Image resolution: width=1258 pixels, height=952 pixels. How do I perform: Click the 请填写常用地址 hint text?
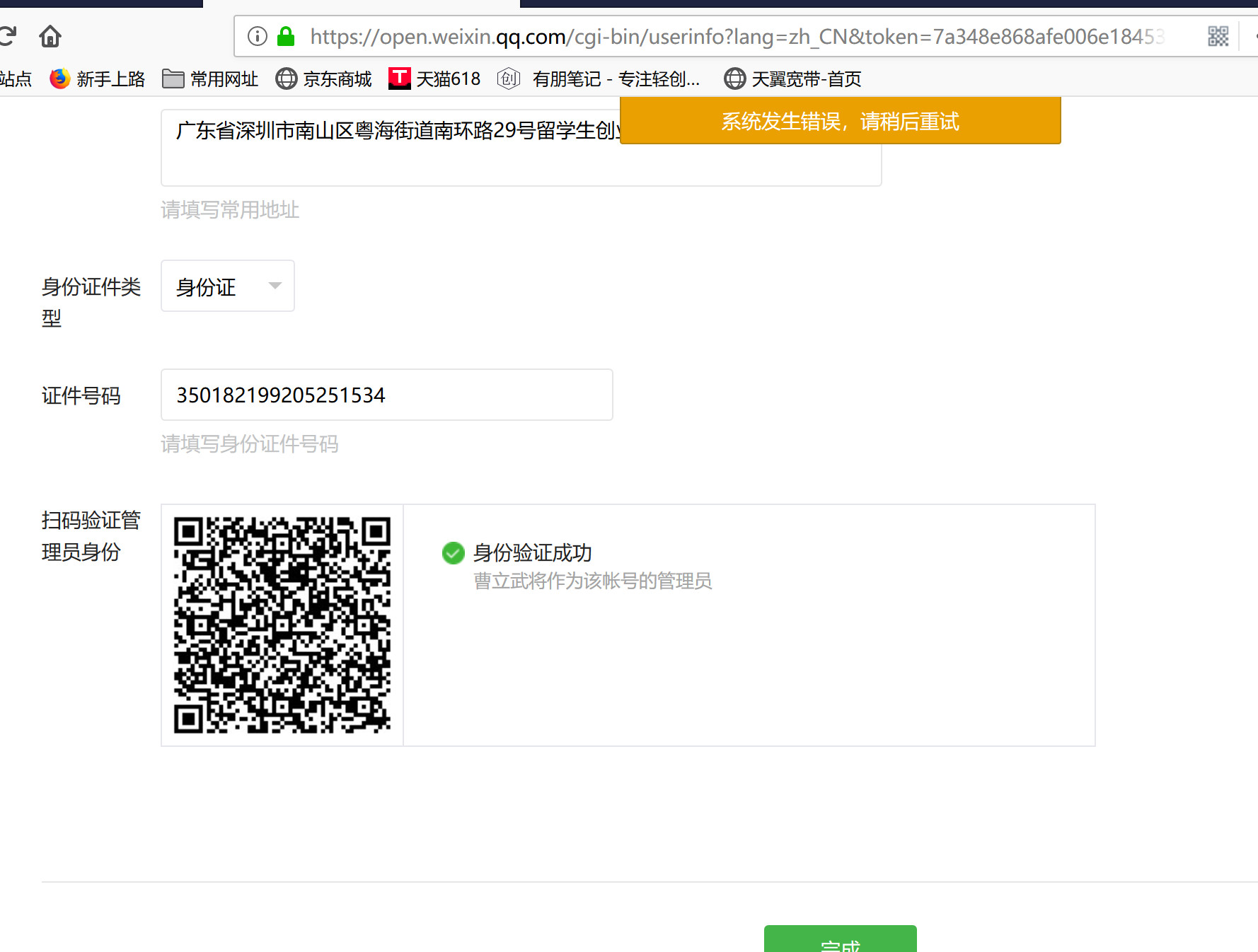(x=230, y=210)
